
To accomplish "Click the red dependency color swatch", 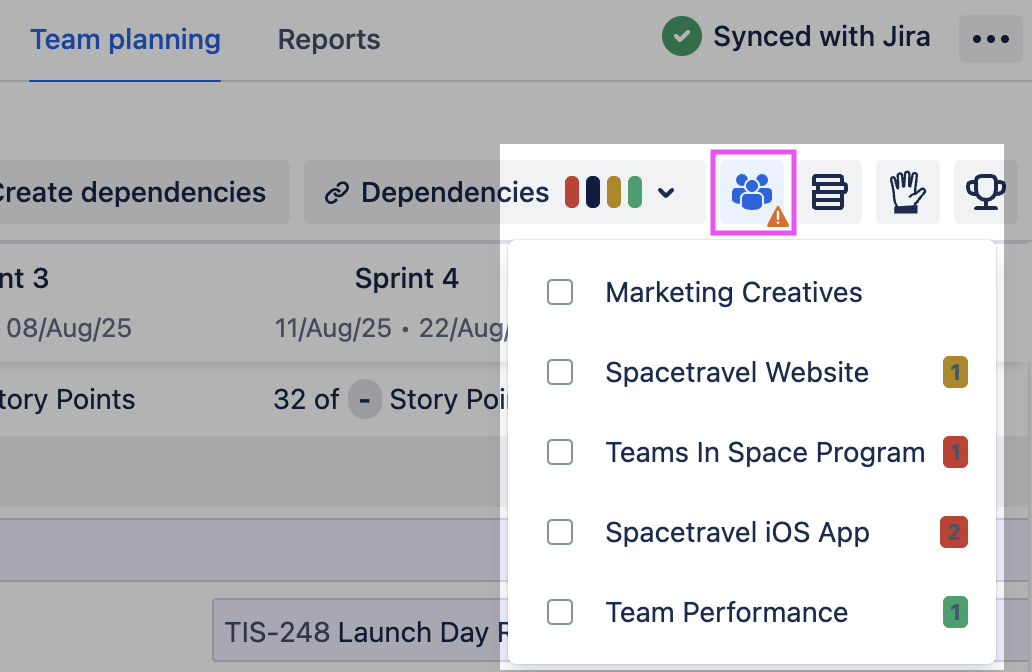I will point(572,192).
